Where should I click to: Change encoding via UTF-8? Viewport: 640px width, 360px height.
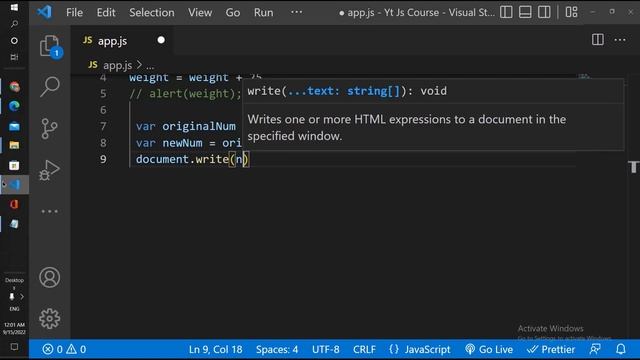(x=326, y=349)
